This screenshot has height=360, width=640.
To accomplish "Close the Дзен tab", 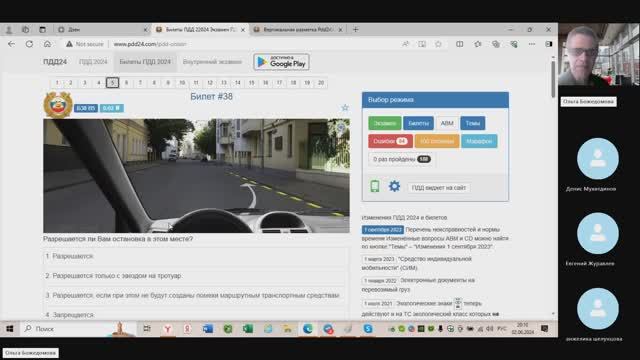I will tap(145, 30).
